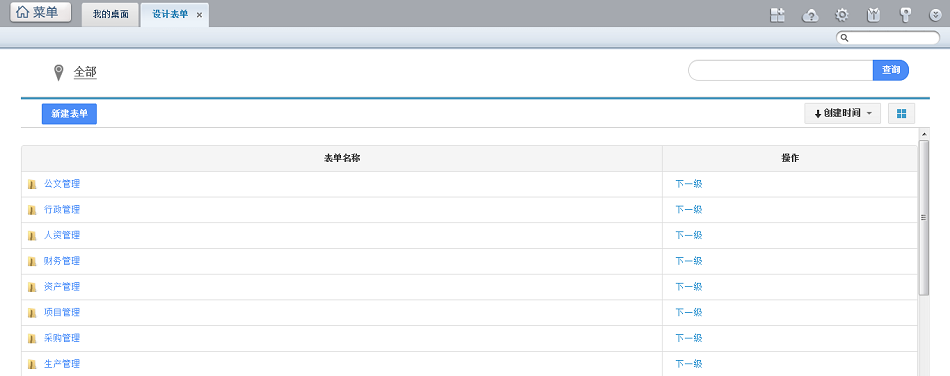Click 下一级 in the 行政管理 row
The height and width of the screenshot is (376, 950).
[689, 209]
